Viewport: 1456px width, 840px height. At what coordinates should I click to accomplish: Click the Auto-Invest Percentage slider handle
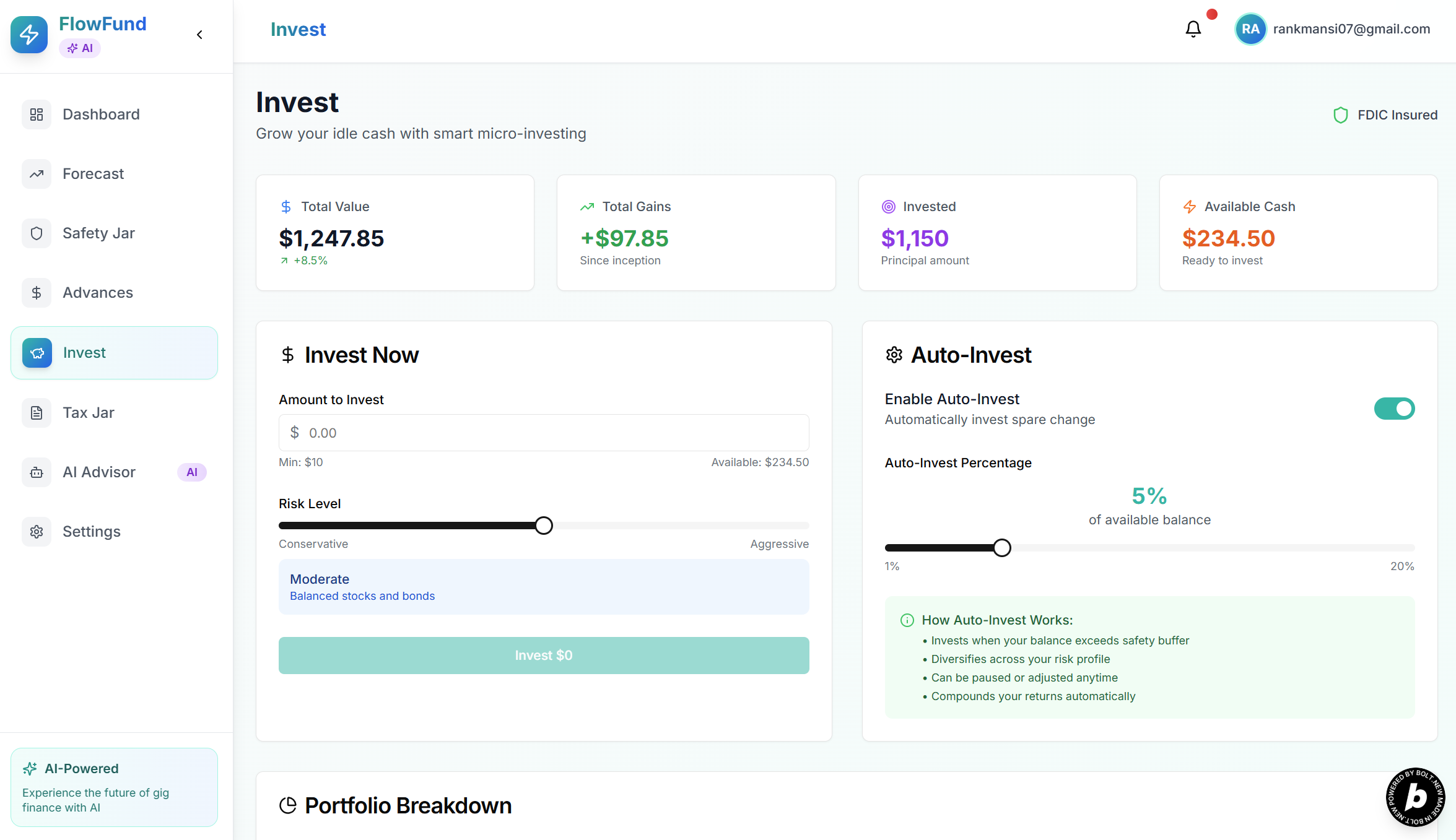(1001, 548)
